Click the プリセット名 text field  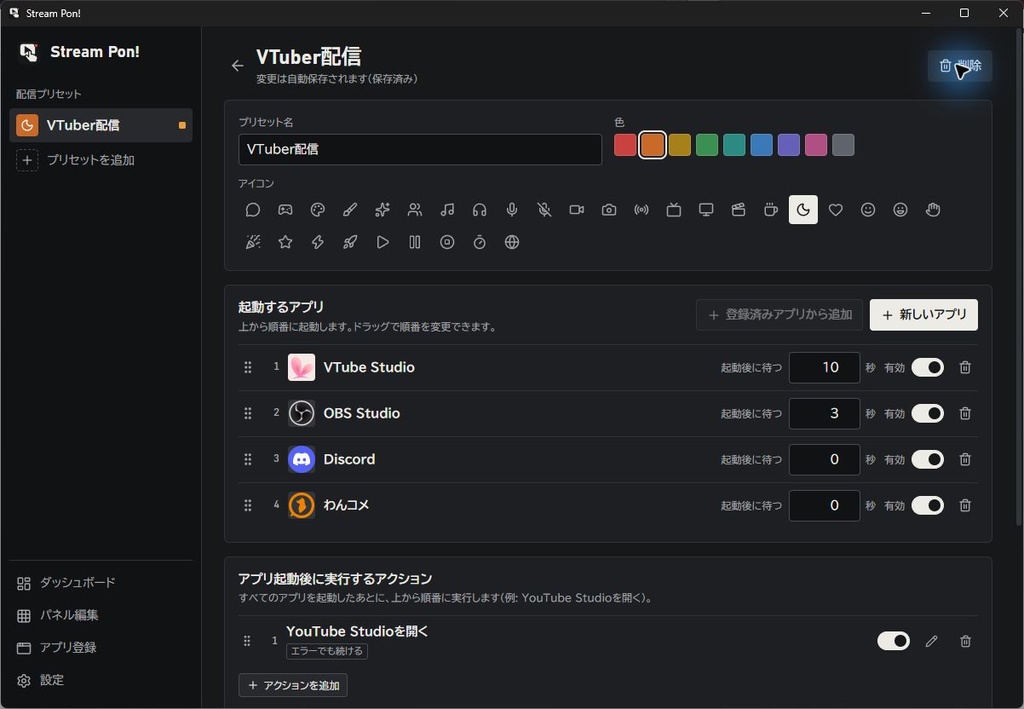point(420,150)
